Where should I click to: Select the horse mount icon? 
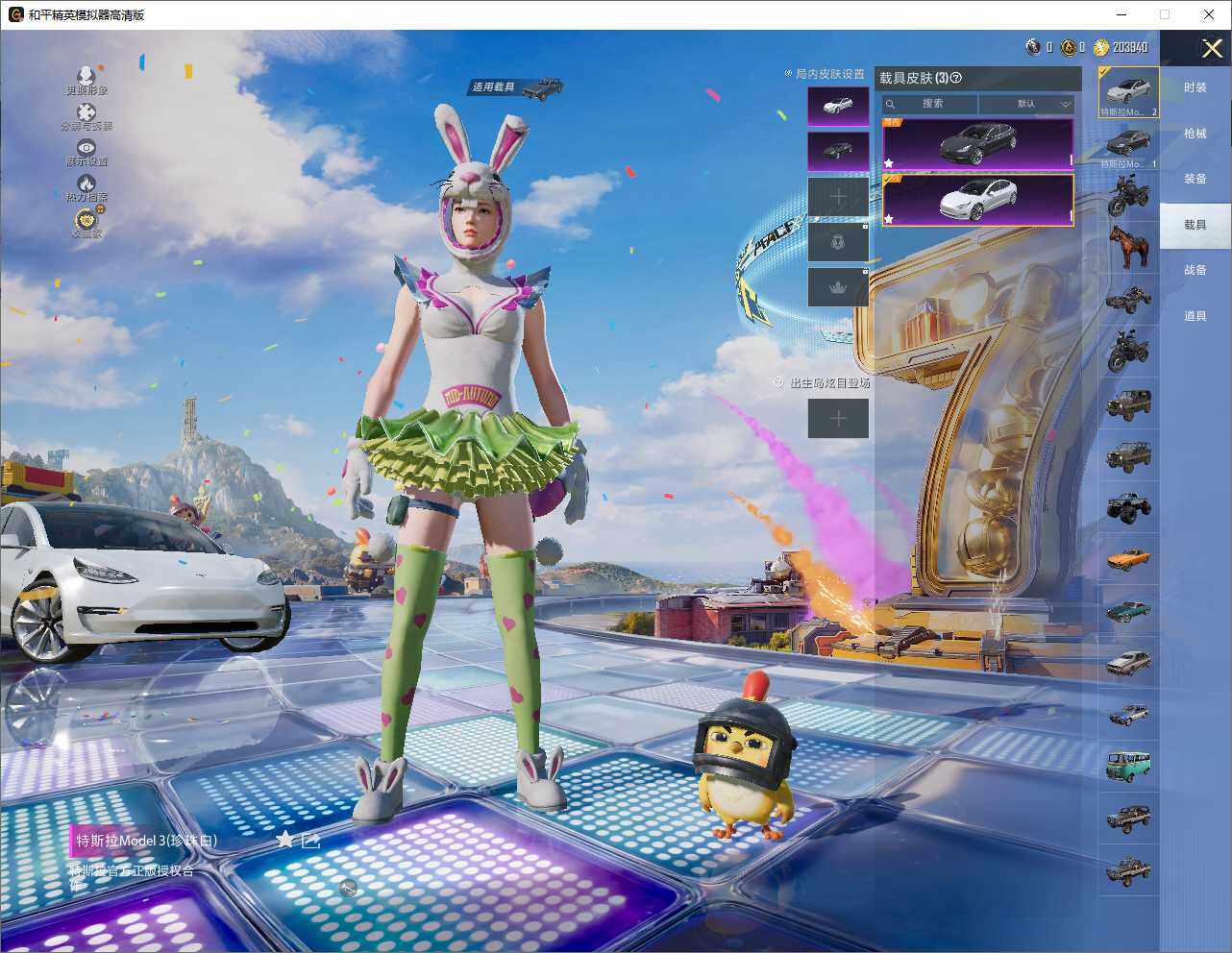pos(1128,247)
